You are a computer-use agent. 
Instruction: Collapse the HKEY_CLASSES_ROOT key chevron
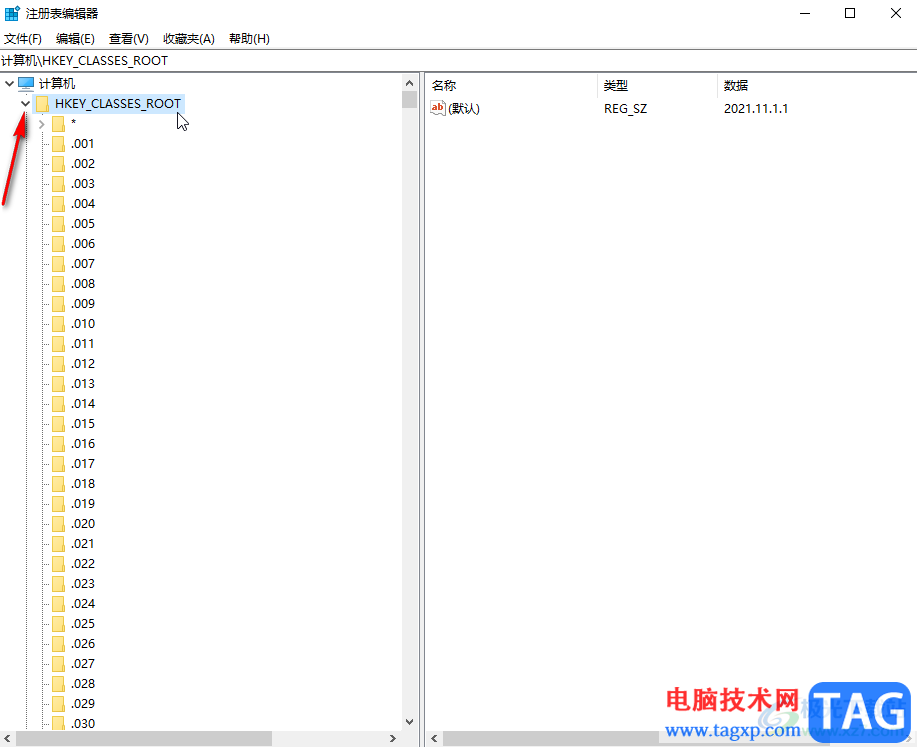(25, 104)
